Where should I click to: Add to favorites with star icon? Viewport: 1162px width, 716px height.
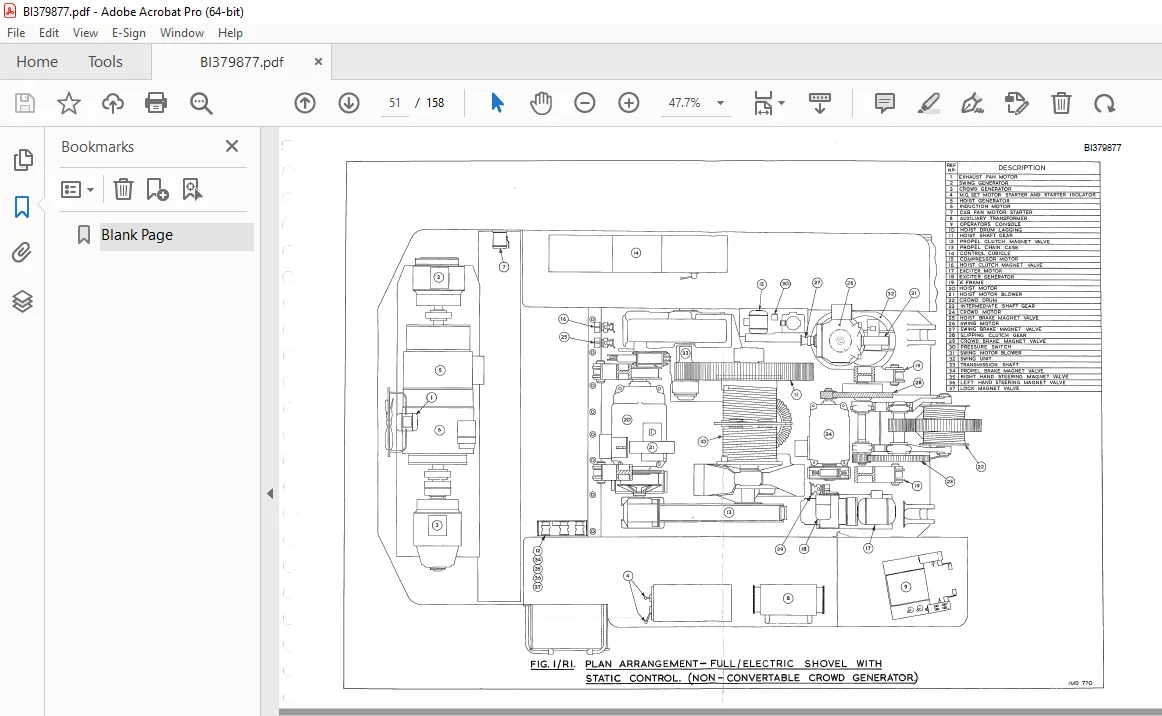[69, 103]
